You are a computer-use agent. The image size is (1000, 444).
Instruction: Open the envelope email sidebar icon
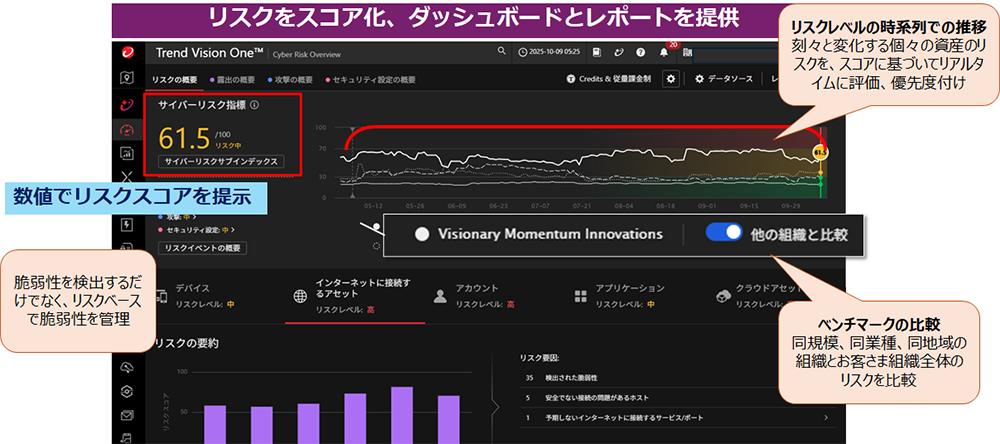coord(127,415)
